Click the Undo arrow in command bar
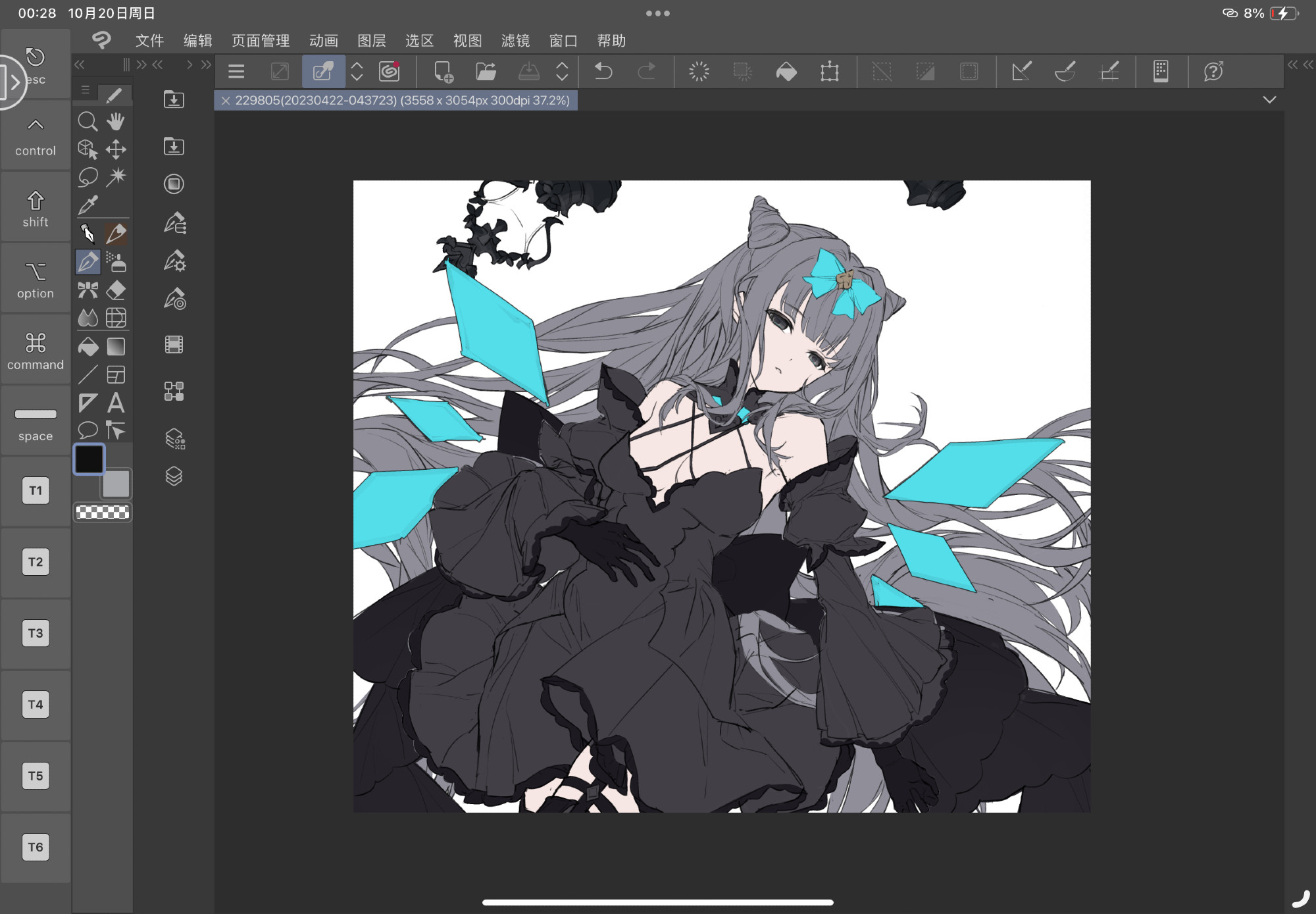The image size is (1316, 914). pos(603,71)
